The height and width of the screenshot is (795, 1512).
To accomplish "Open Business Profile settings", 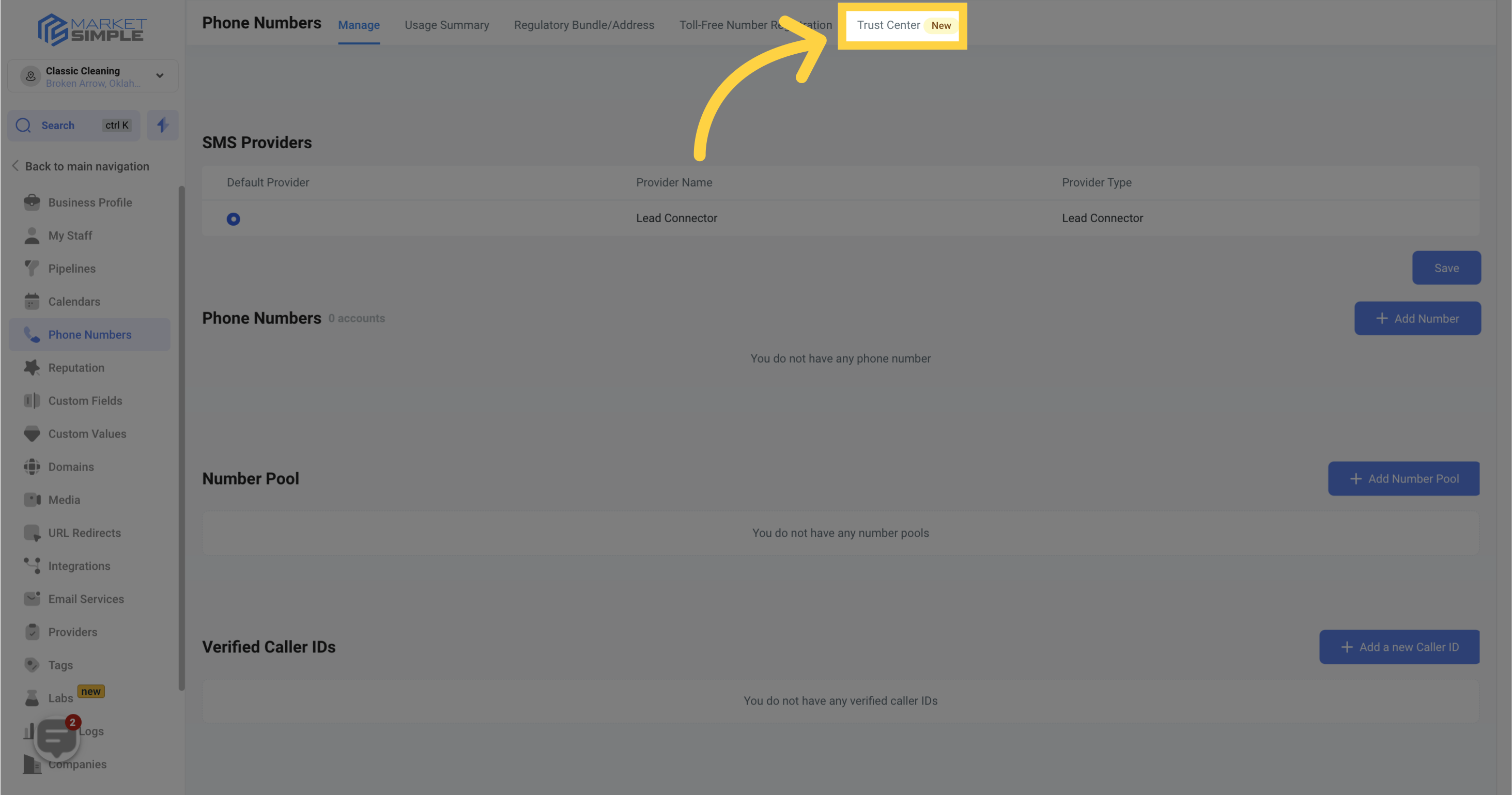I will [89, 202].
